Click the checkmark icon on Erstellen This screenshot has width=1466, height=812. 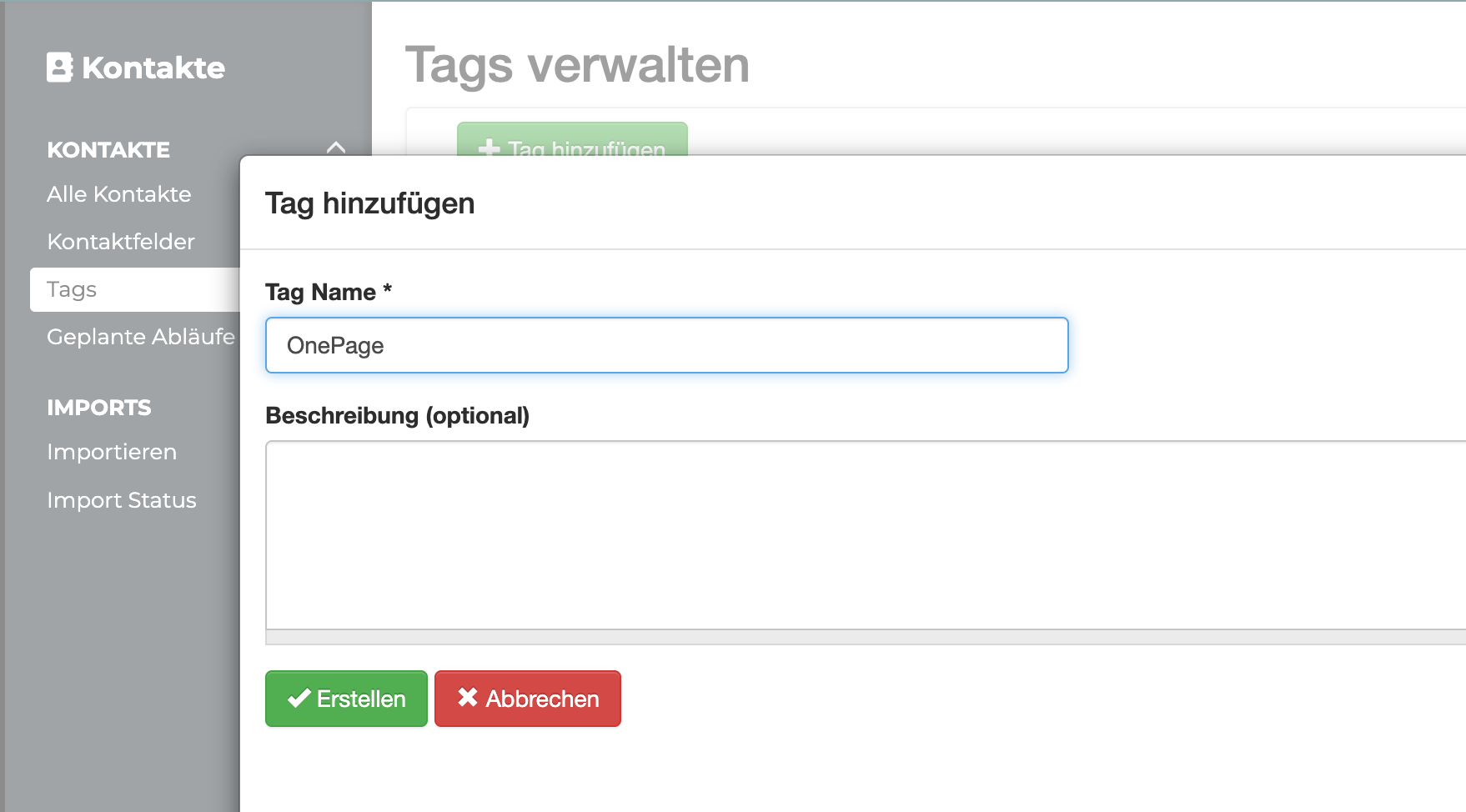[x=299, y=699]
